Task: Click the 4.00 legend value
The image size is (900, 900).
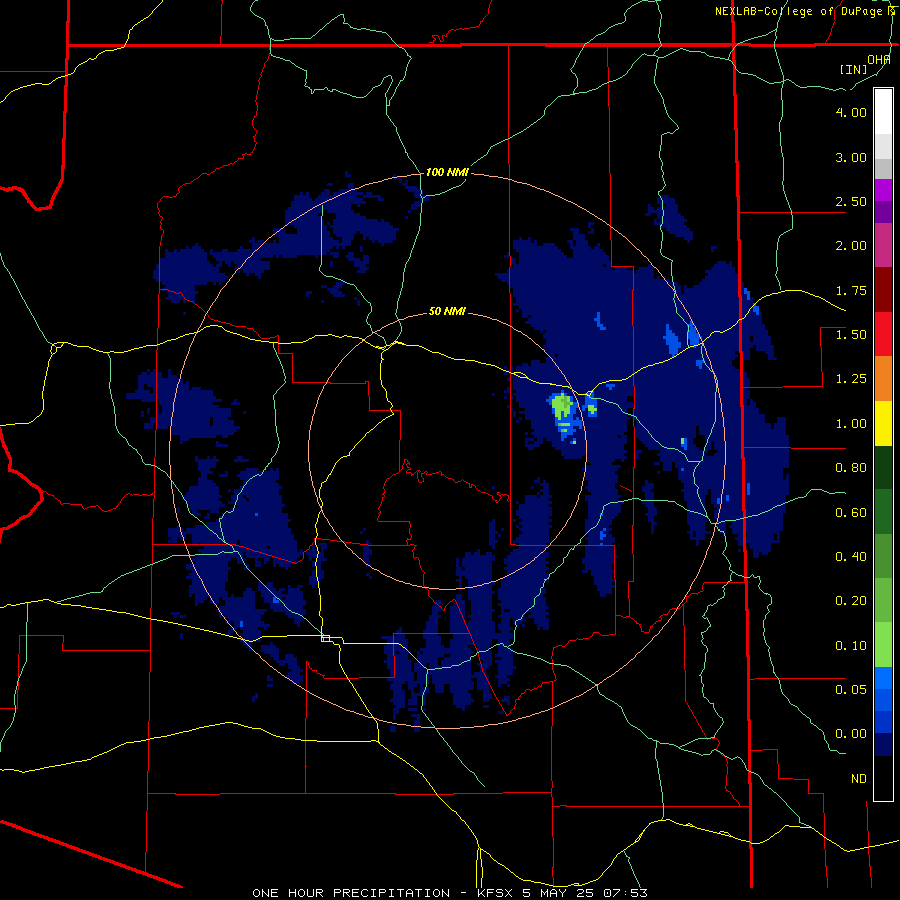Action: coord(851,112)
